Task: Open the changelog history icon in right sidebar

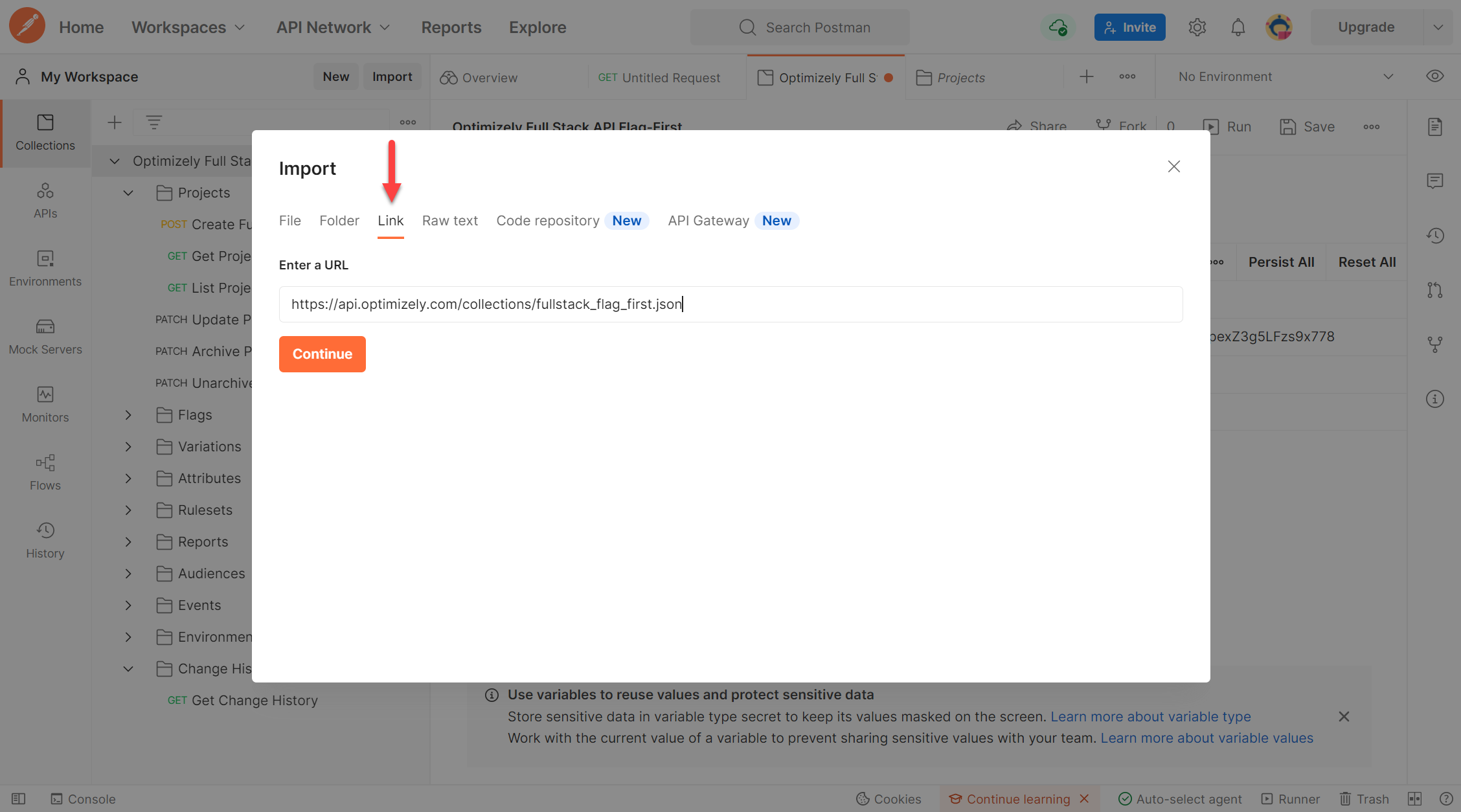Action: 1434,235
